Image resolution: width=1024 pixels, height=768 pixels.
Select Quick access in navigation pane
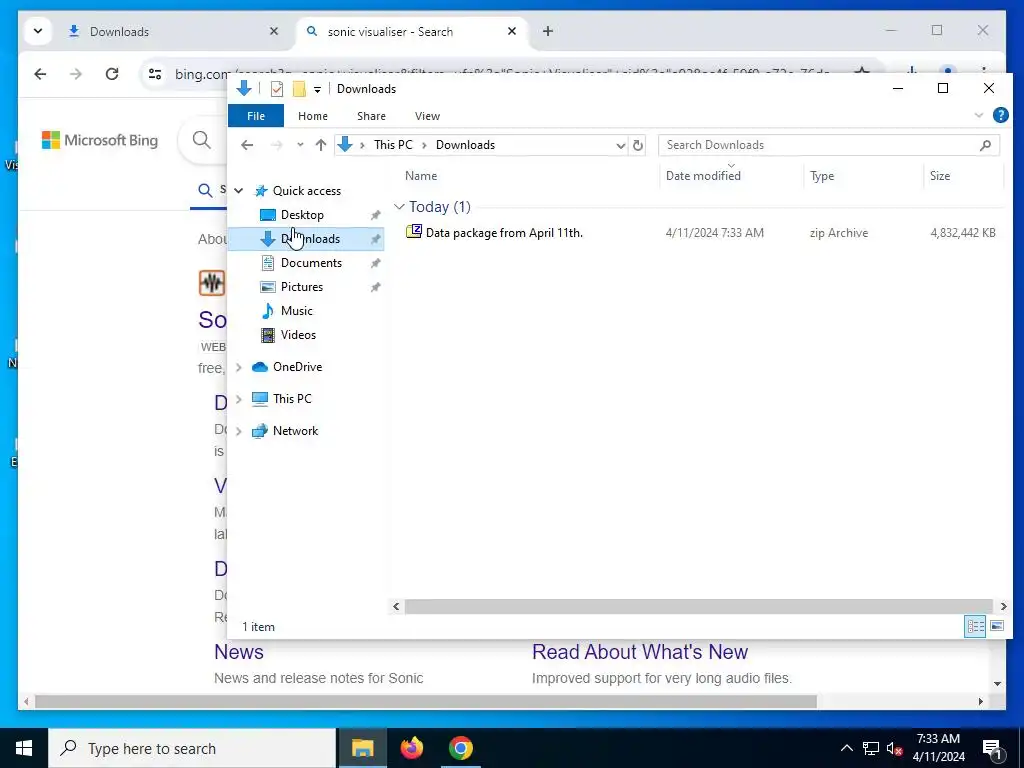(x=306, y=191)
